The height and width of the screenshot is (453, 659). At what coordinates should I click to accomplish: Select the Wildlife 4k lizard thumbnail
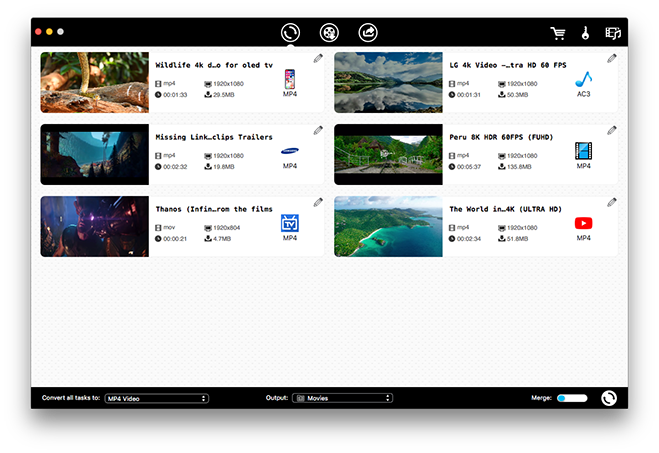coord(95,82)
